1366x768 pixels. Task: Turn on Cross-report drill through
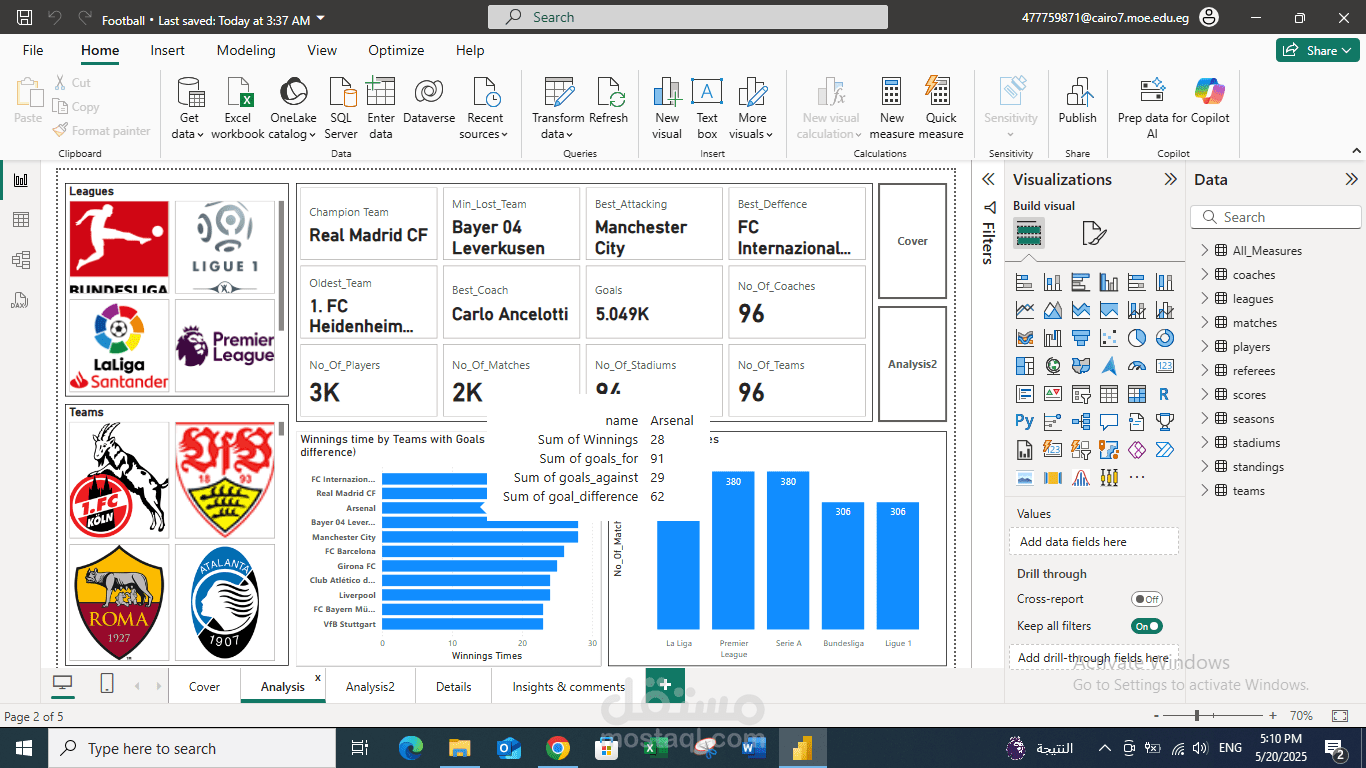[1146, 599]
